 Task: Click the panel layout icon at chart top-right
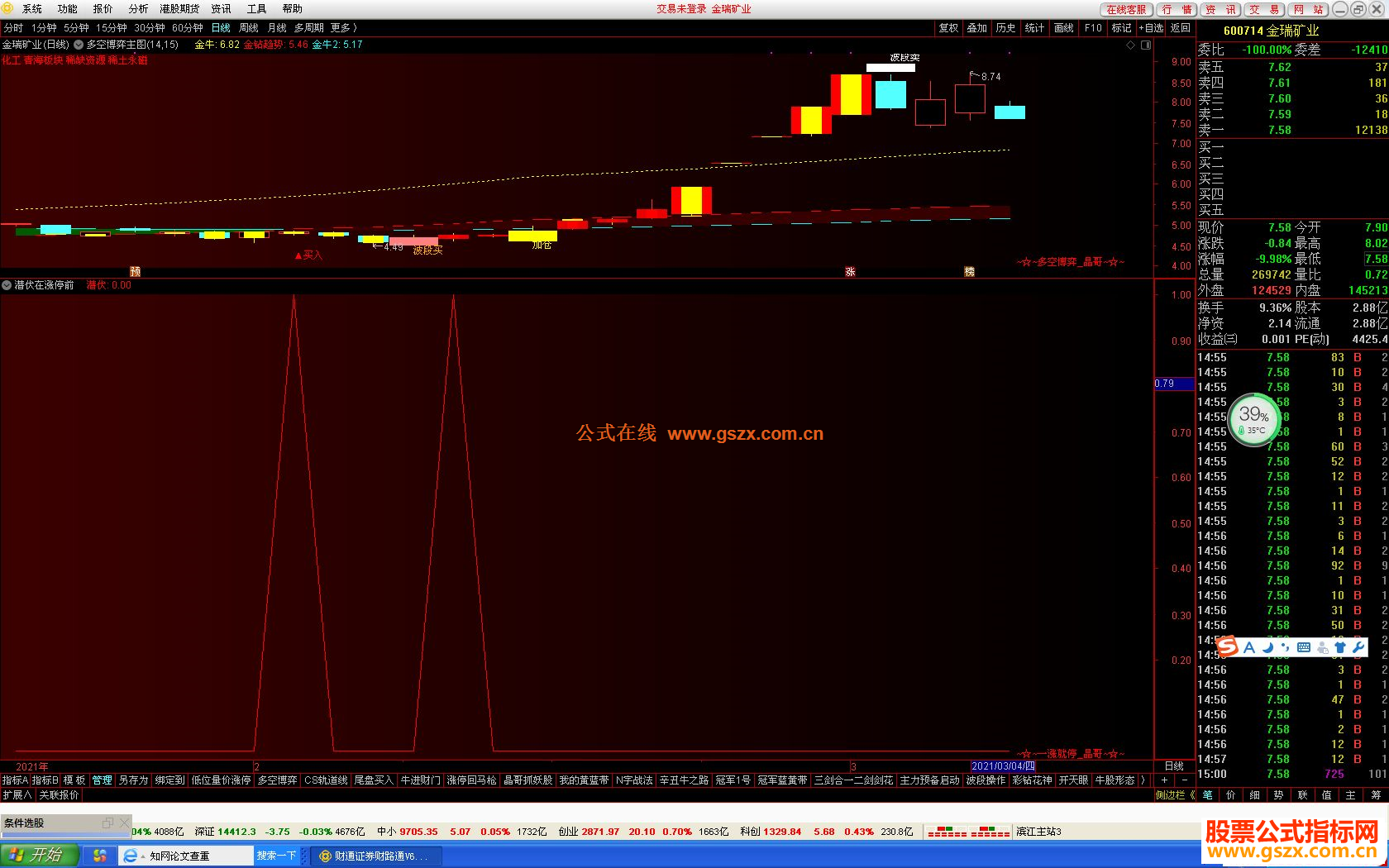[1146, 45]
